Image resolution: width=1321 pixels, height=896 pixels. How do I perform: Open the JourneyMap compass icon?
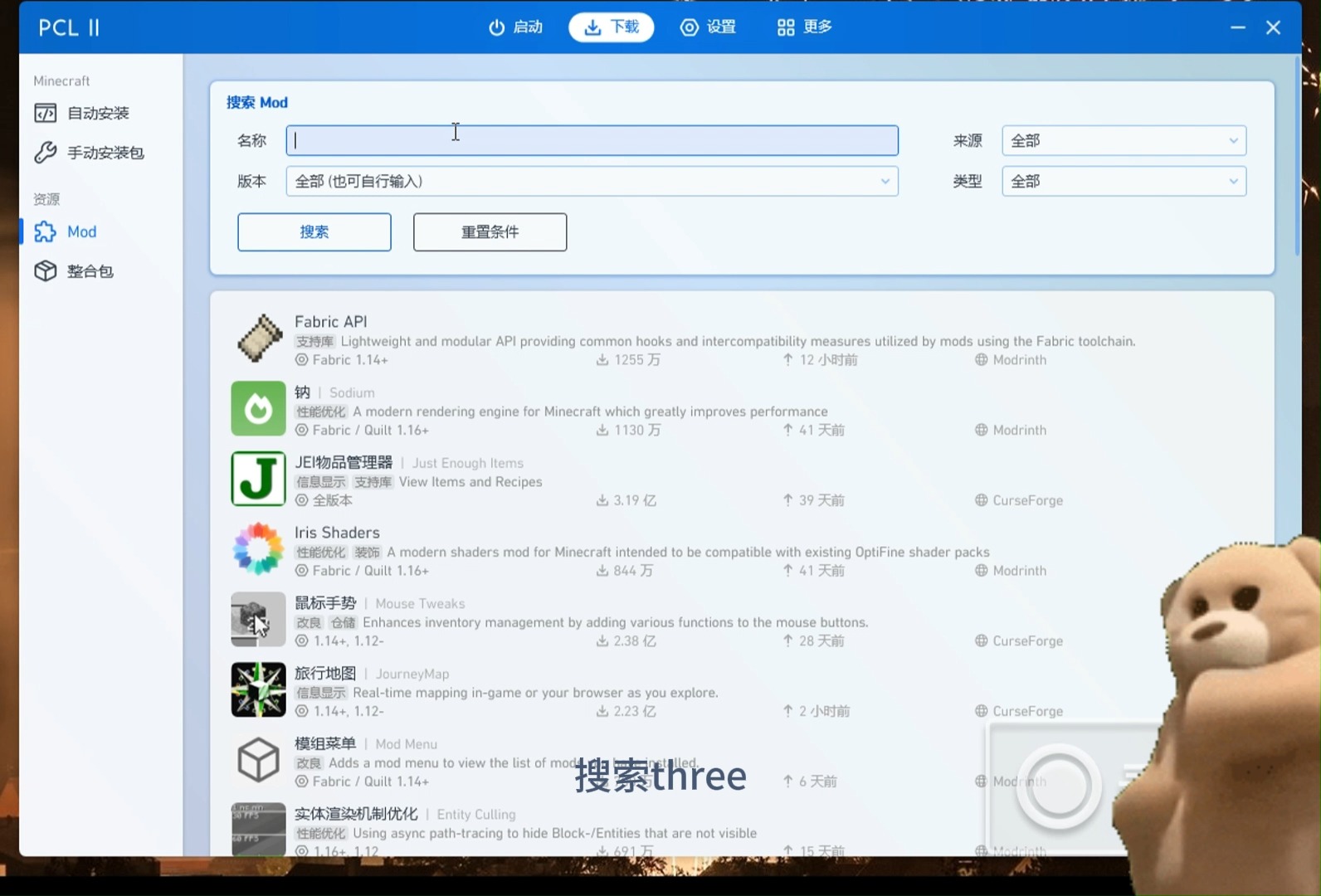(258, 689)
